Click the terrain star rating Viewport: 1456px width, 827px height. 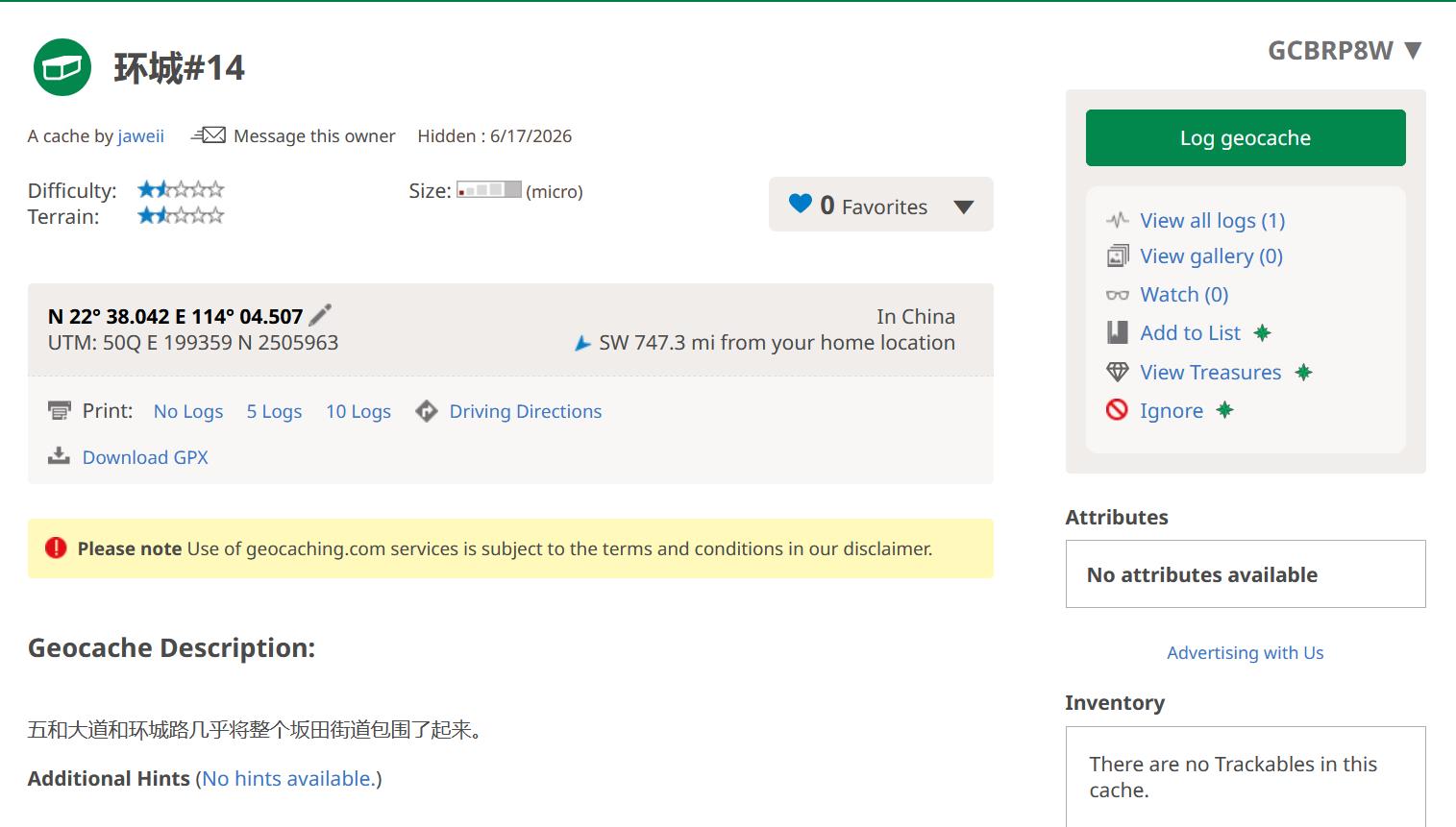click(181, 215)
